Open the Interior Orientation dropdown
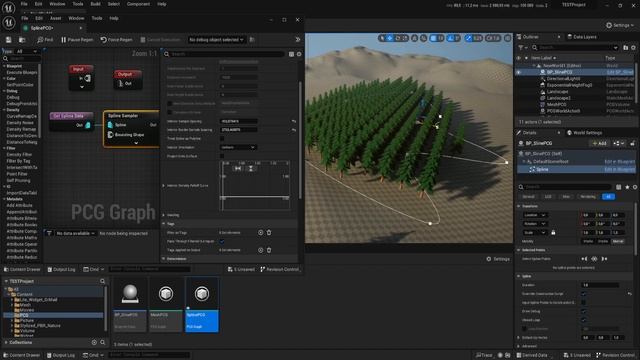Image resolution: width=640 pixels, height=360 pixels. click(x=238, y=147)
